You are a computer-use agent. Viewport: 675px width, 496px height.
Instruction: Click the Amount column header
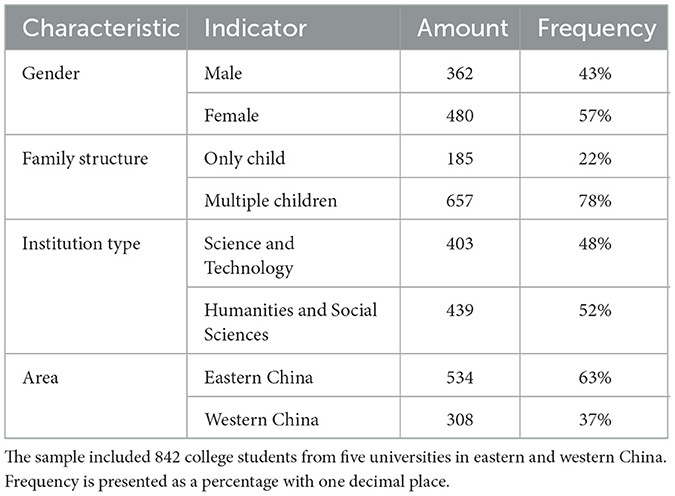pyautogui.click(x=464, y=28)
